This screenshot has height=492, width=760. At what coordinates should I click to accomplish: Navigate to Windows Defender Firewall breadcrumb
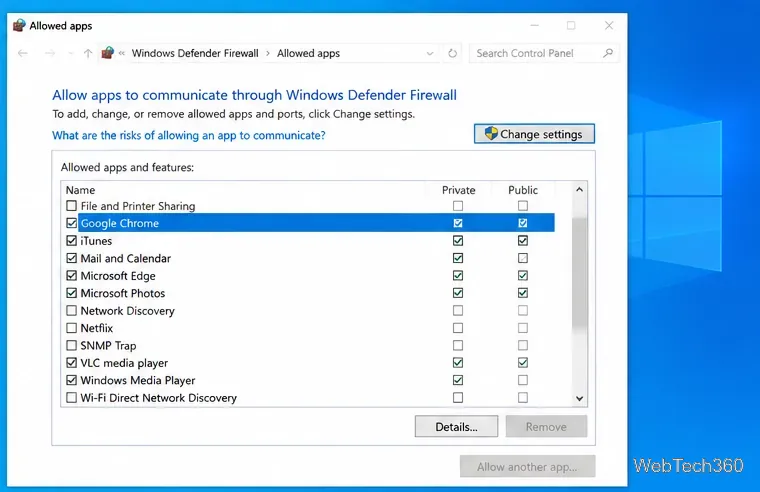click(195, 53)
